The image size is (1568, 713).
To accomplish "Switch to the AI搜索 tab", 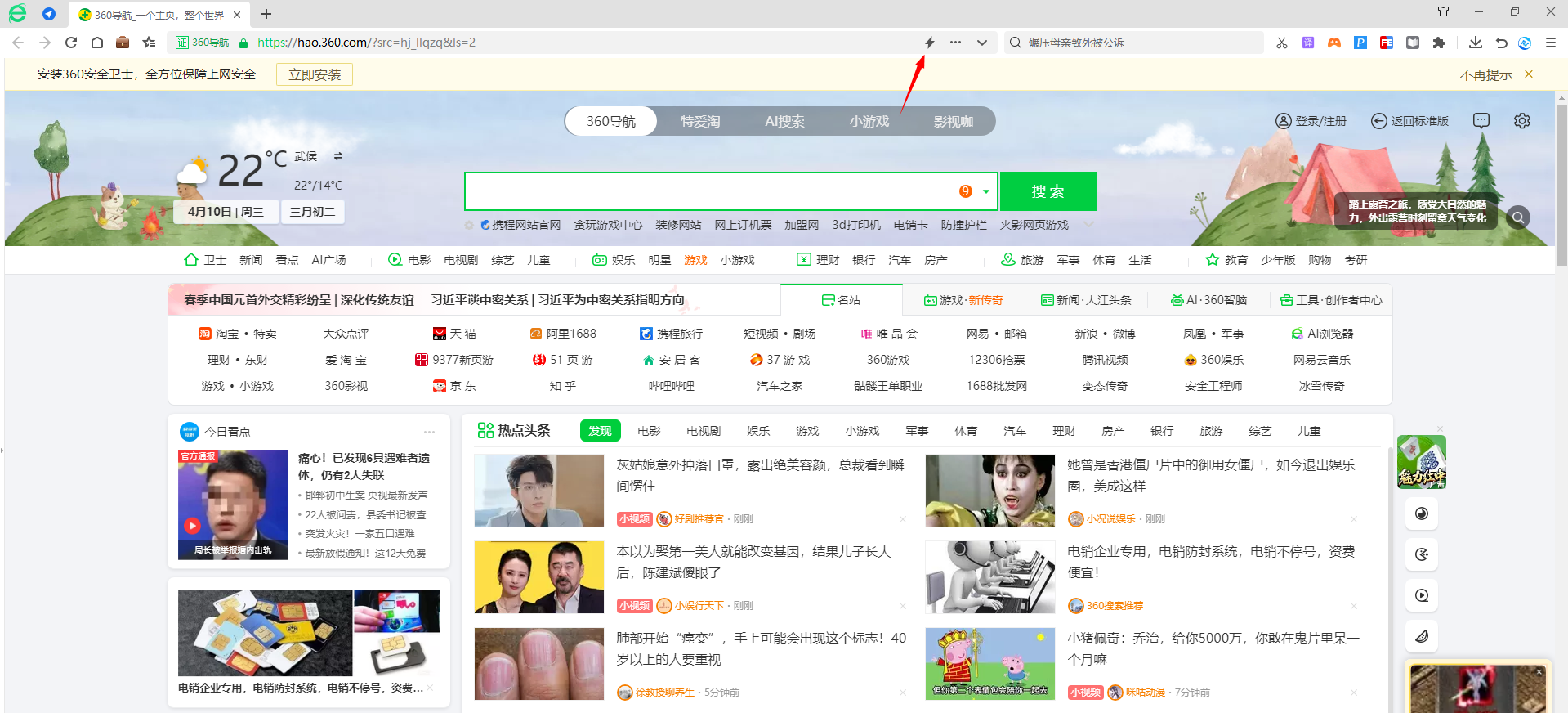I will coord(784,121).
